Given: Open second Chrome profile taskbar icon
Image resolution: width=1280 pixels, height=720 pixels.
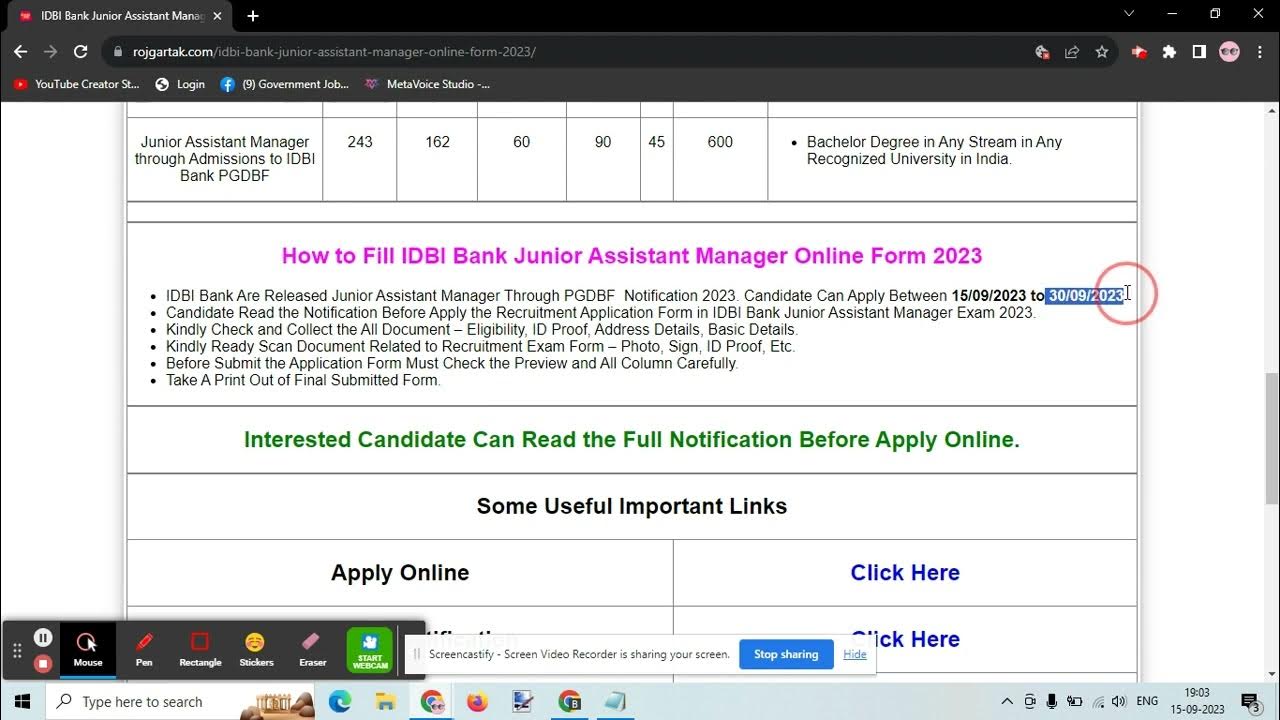Looking at the screenshot, I should point(569,701).
